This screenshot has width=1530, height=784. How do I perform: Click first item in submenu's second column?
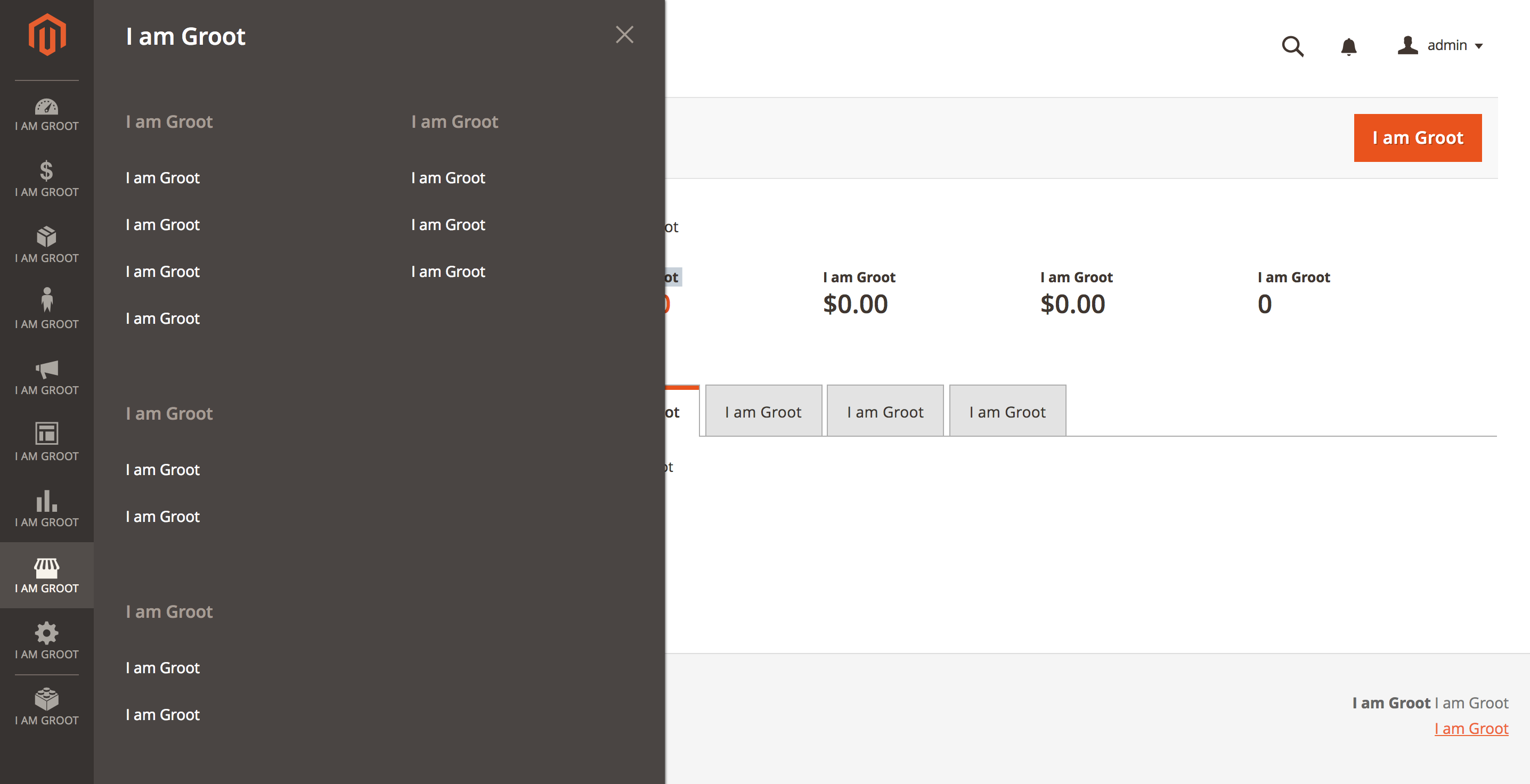(448, 177)
